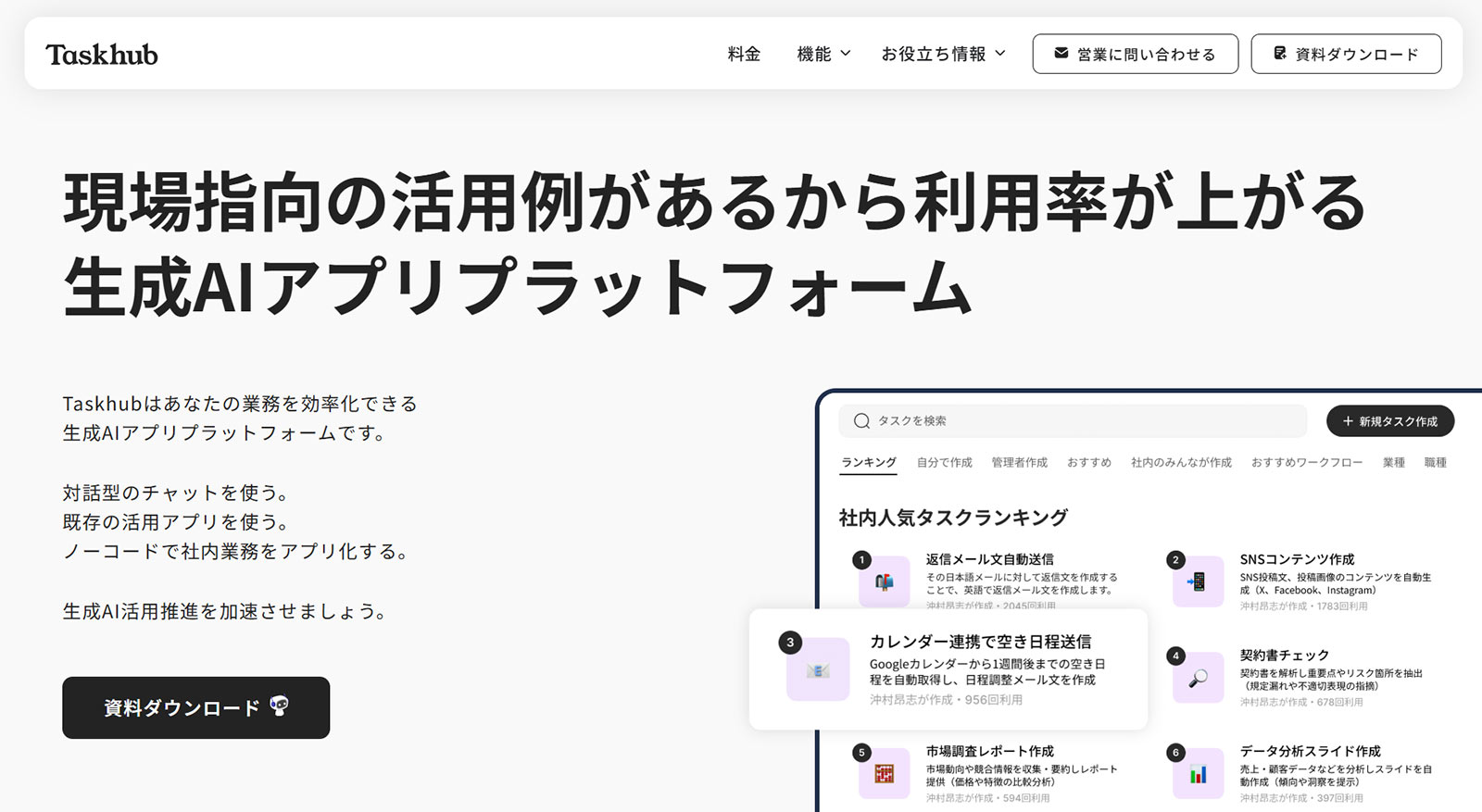Viewport: 1482px width, 812px height.
Task: Open the 返信メール文自動送信 task
Action: pos(990,559)
